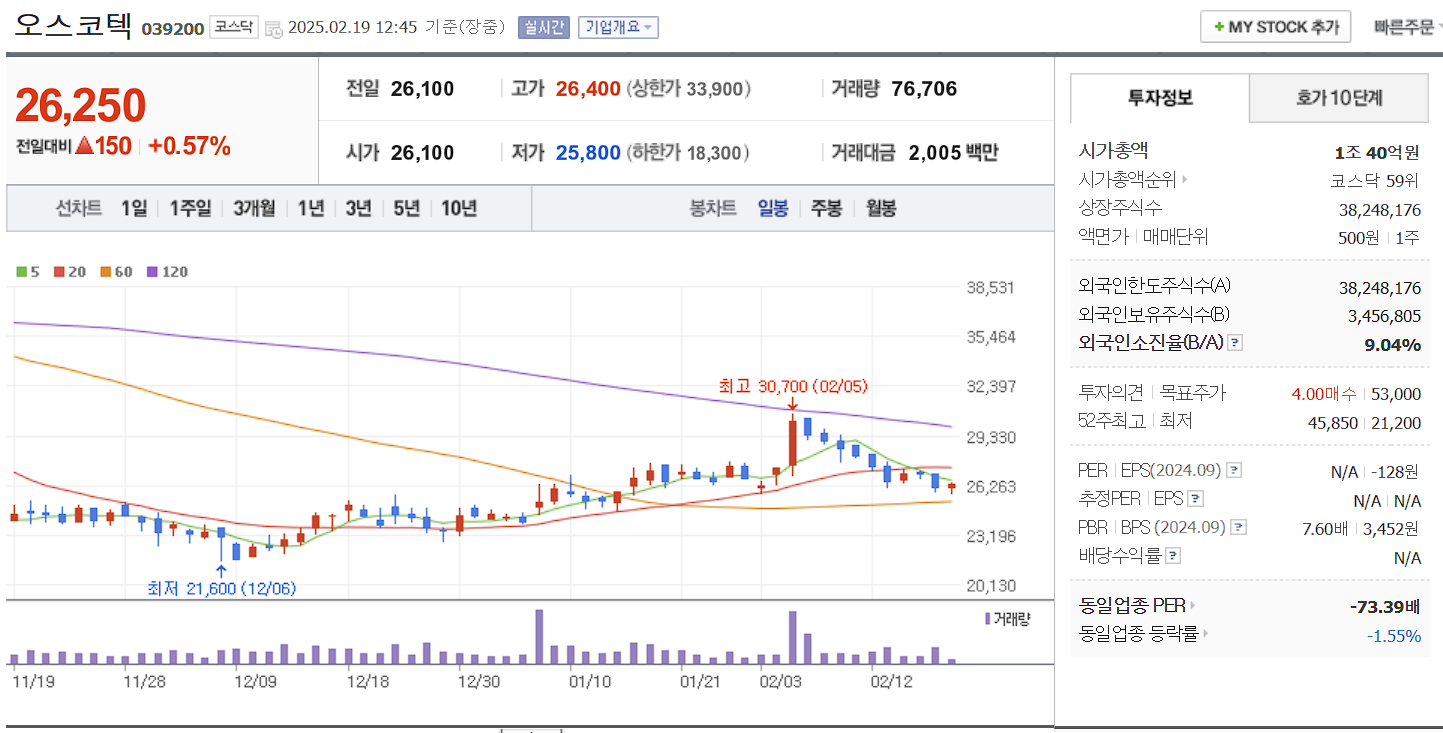Open the 배당수익률 help tooltip
The image size is (1443, 733).
pyautogui.click(x=1173, y=555)
